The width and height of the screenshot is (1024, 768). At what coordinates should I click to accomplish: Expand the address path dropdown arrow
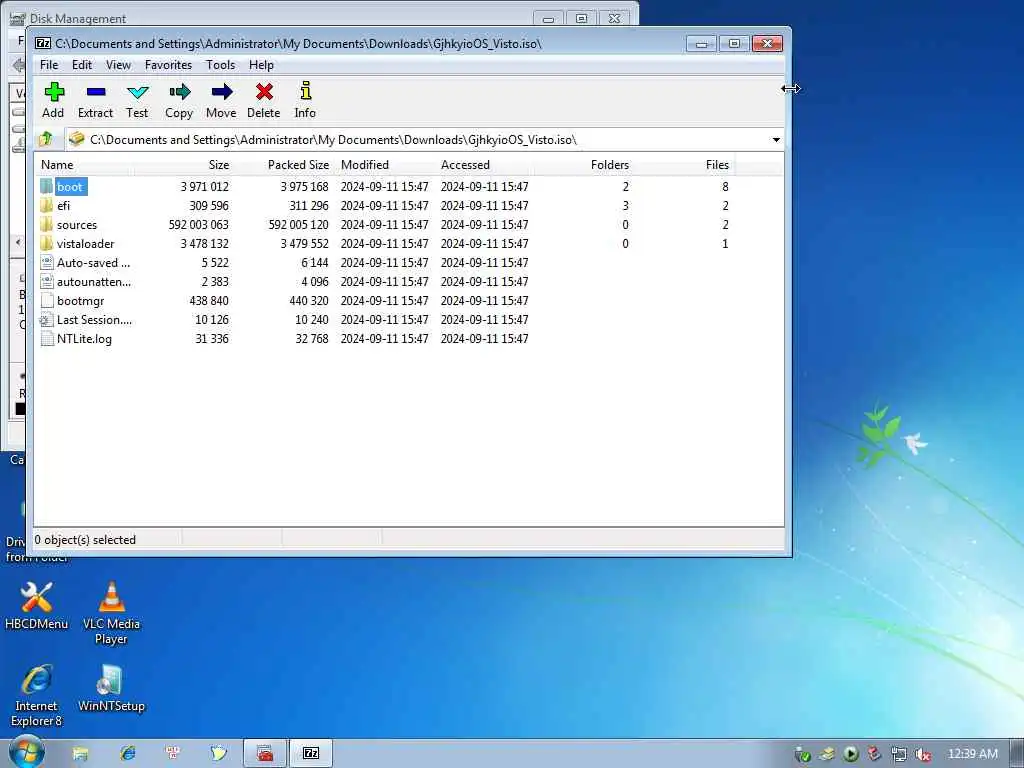776,140
